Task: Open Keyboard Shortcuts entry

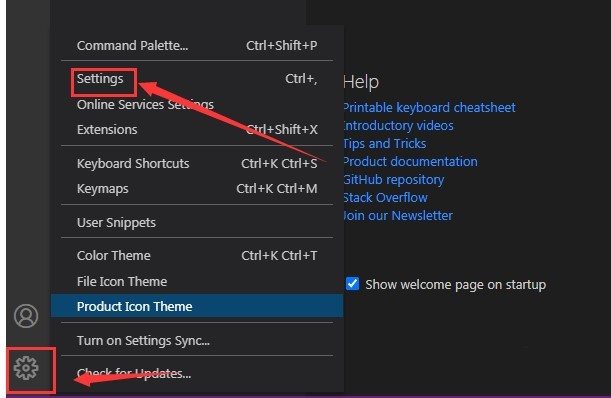Action: point(197,163)
